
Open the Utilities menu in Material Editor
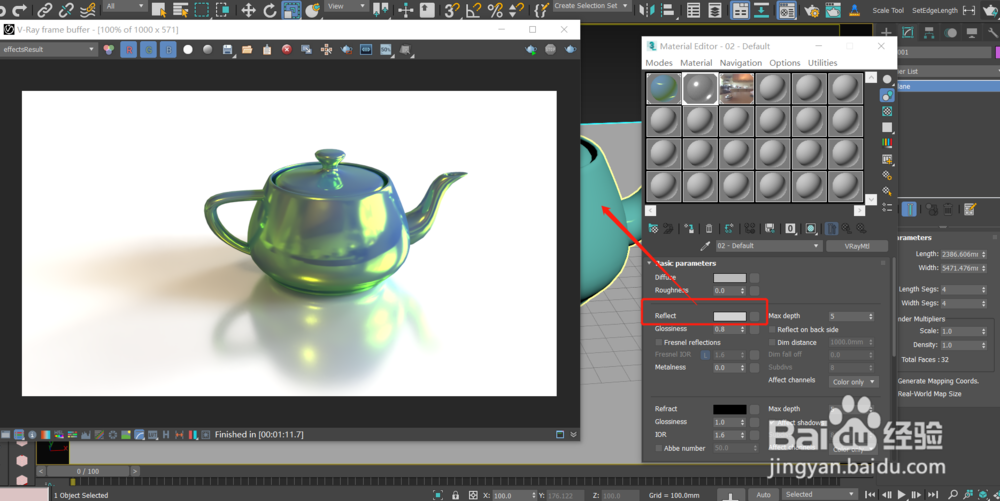click(823, 63)
